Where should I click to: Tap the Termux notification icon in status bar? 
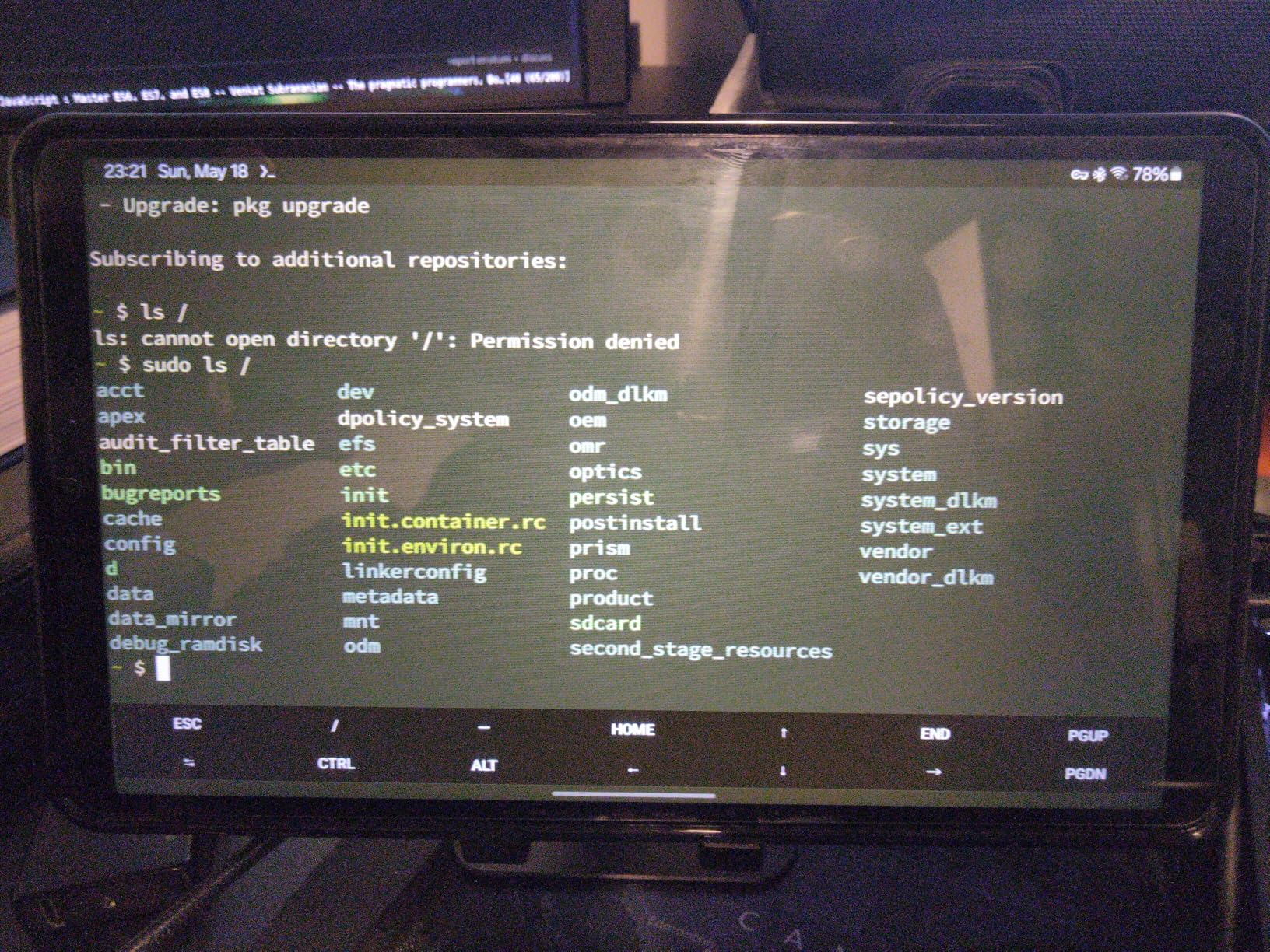click(267, 172)
